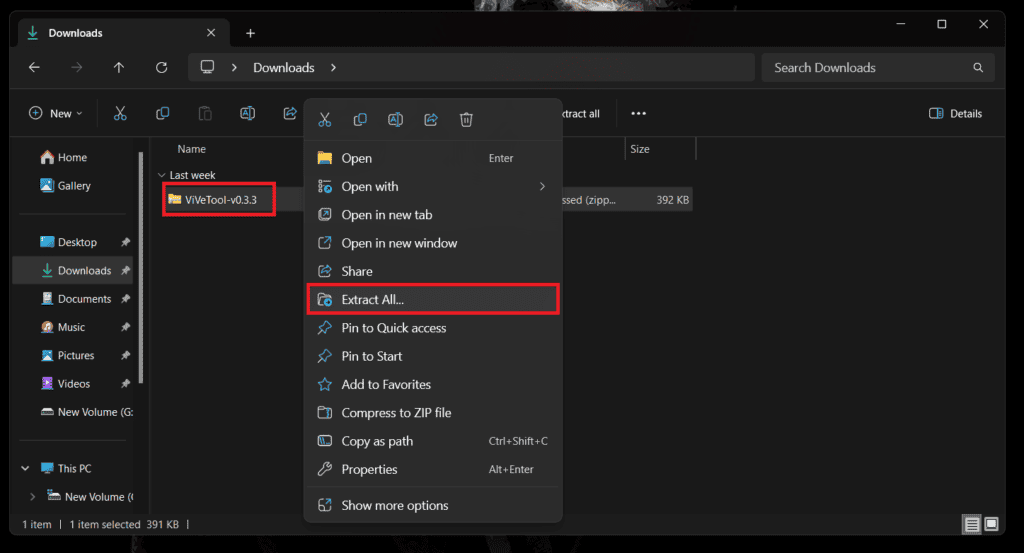Unpin Desktop using its pin icon

(125, 242)
